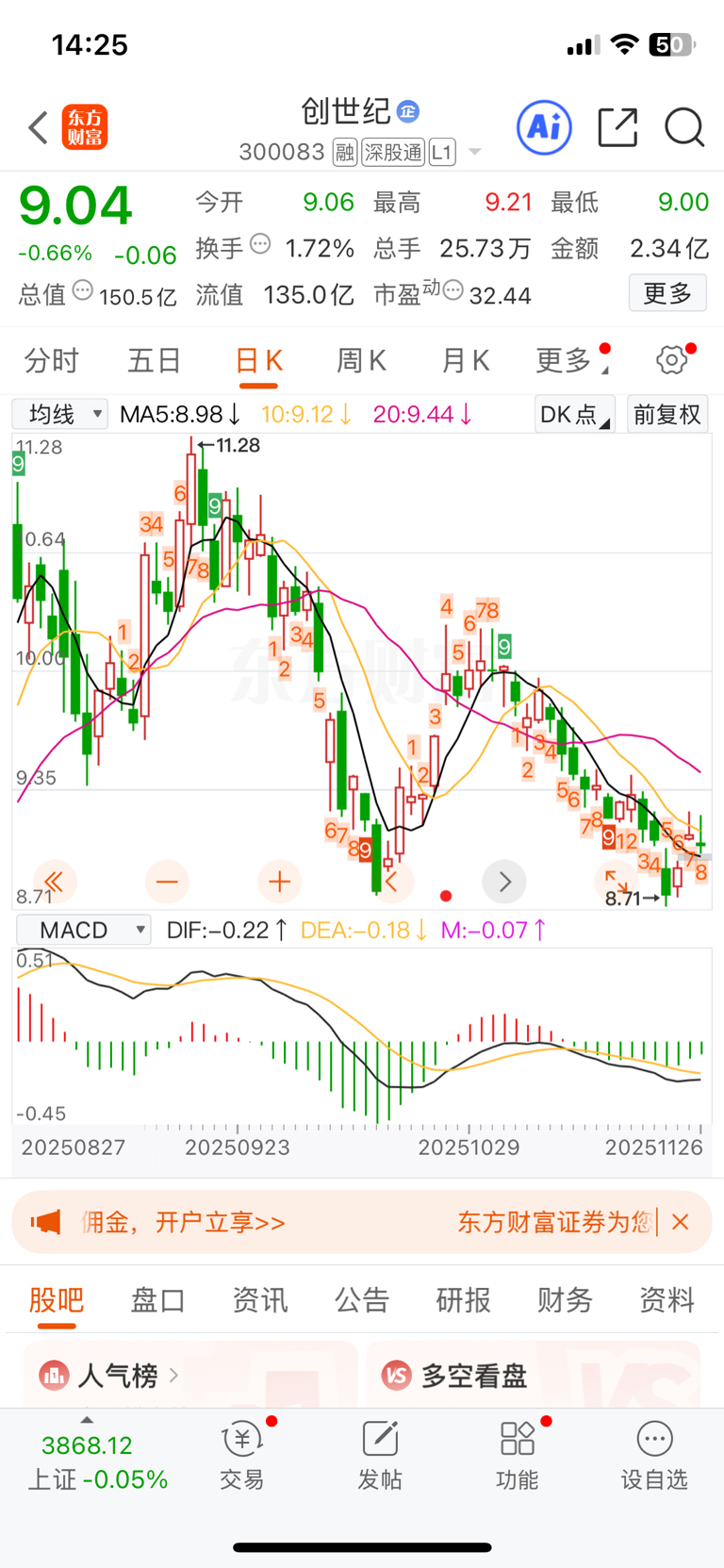Tap the MA5:8.98 value
The height and width of the screenshot is (1568, 724).
[180, 414]
